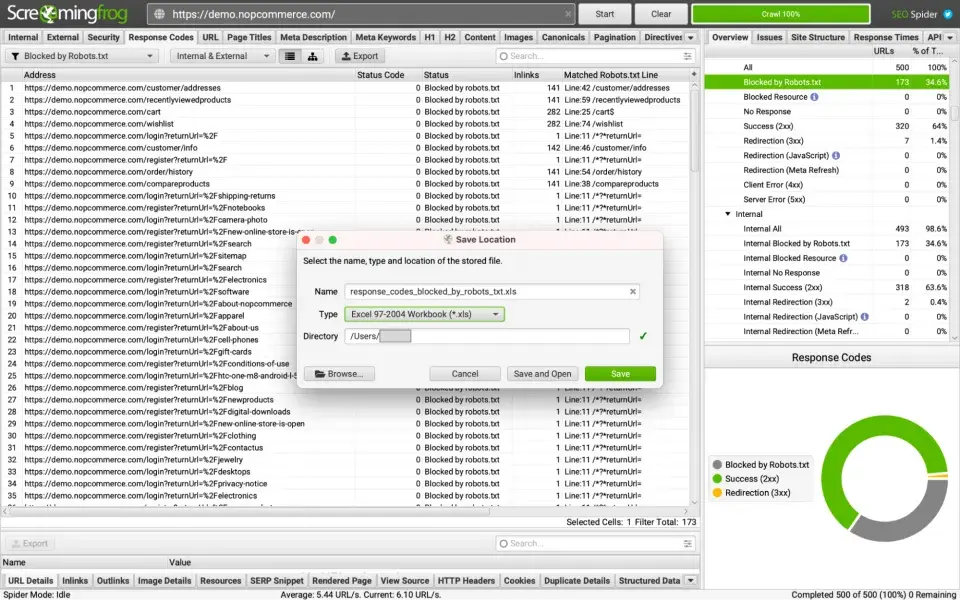Go to the Canonicals tab
This screenshot has width=960, height=600.
tap(563, 37)
